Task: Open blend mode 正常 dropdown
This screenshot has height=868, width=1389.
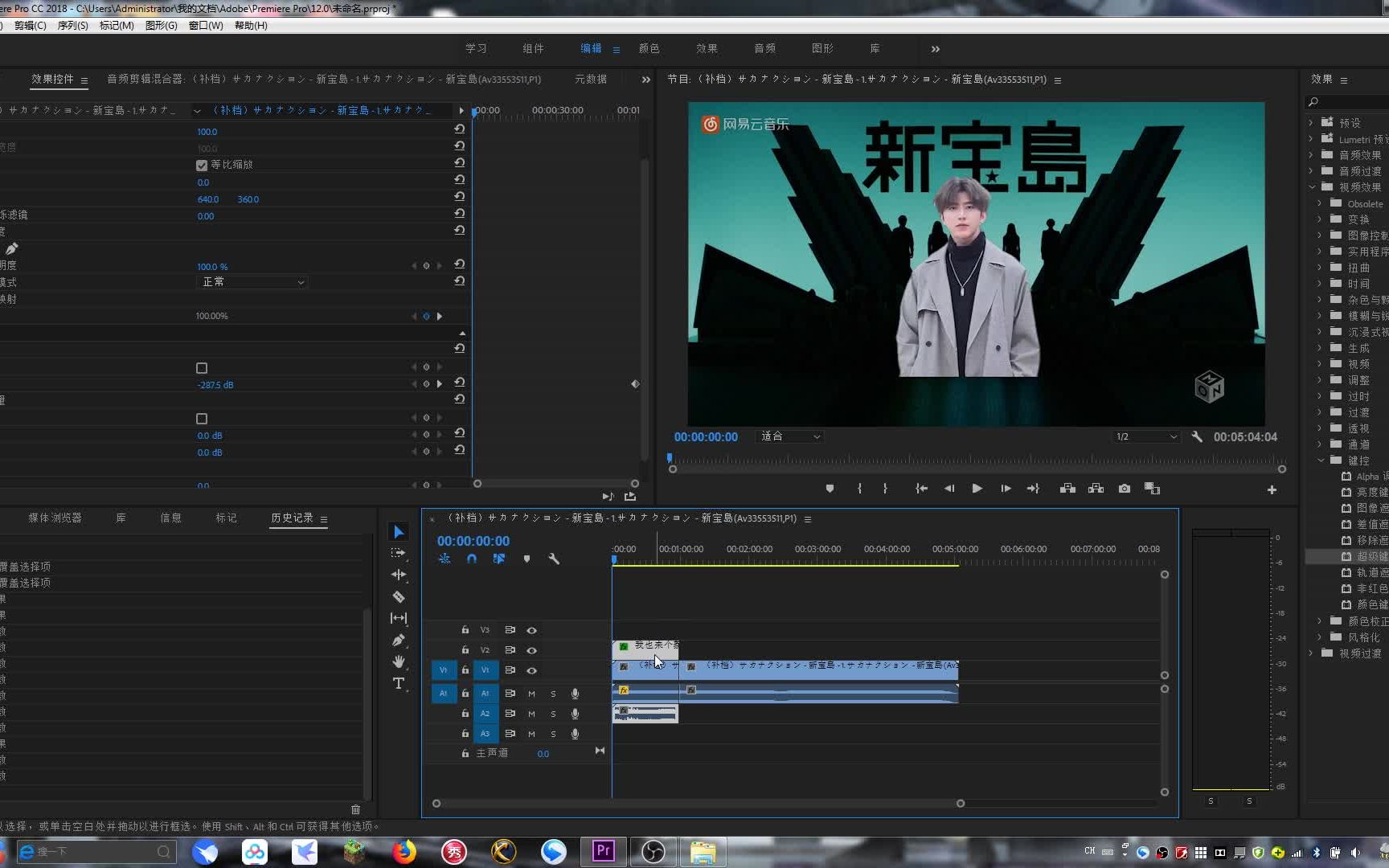Action: tap(252, 282)
